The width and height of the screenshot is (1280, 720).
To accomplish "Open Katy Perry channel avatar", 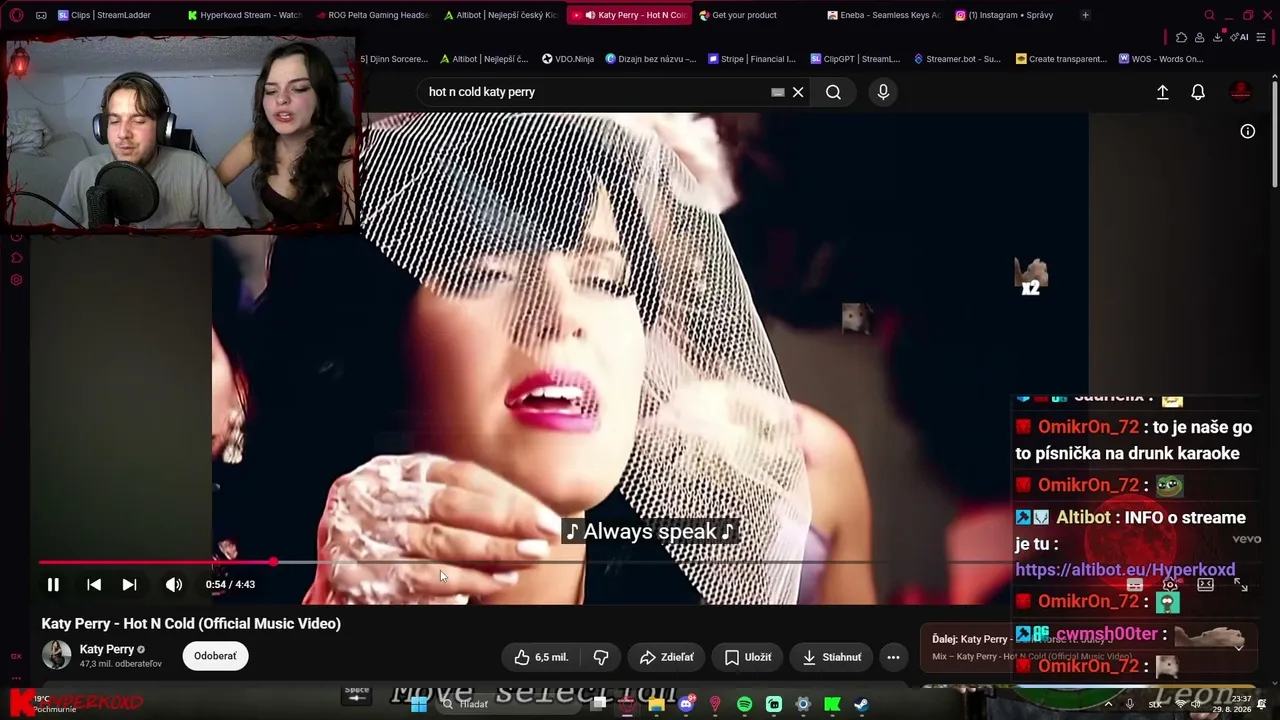I will (x=57, y=655).
